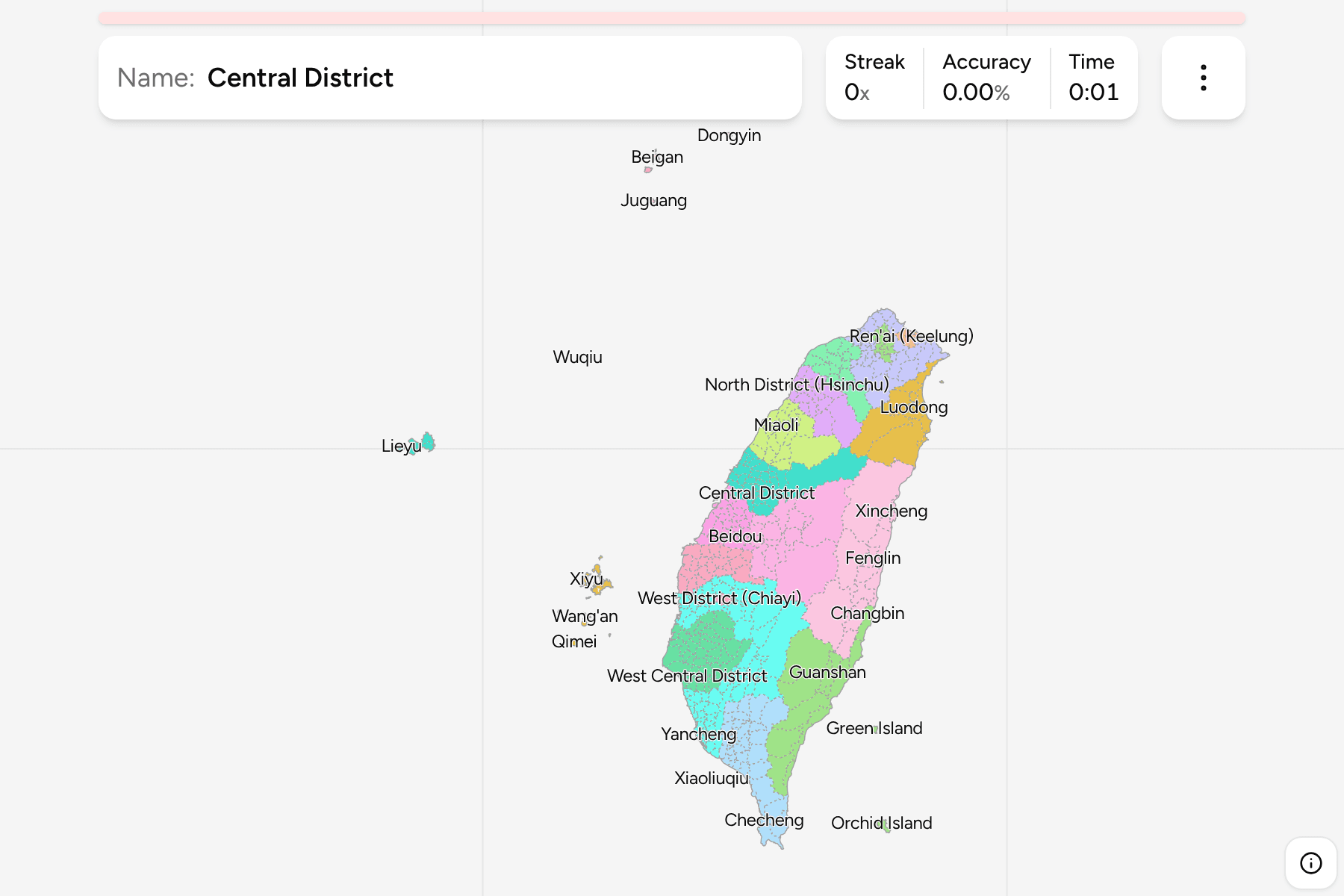This screenshot has width=1344, height=896.
Task: Click the Wang'an label
Action: (585, 617)
